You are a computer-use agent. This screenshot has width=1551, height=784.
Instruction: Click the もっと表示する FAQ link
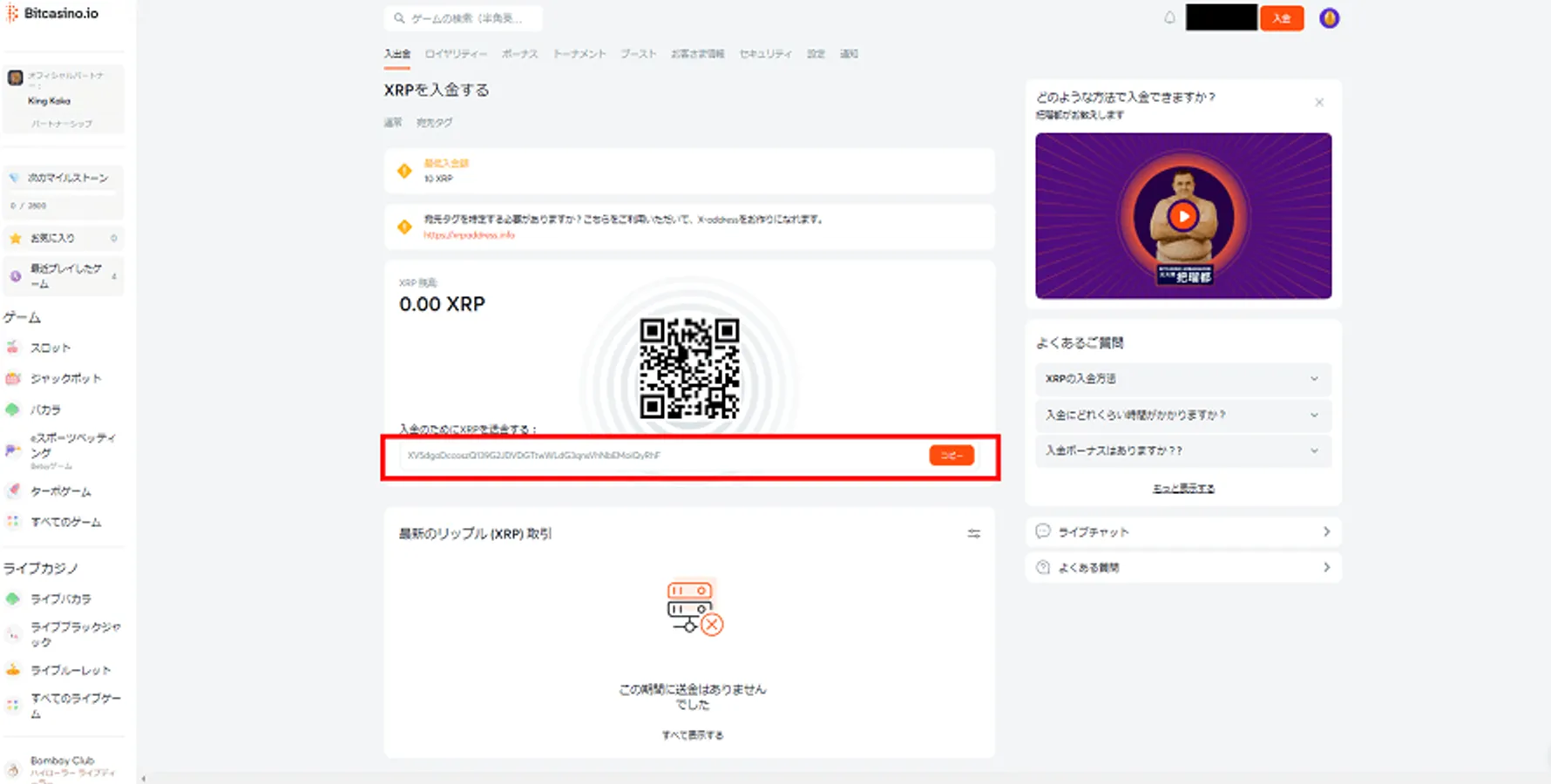coord(1183,488)
